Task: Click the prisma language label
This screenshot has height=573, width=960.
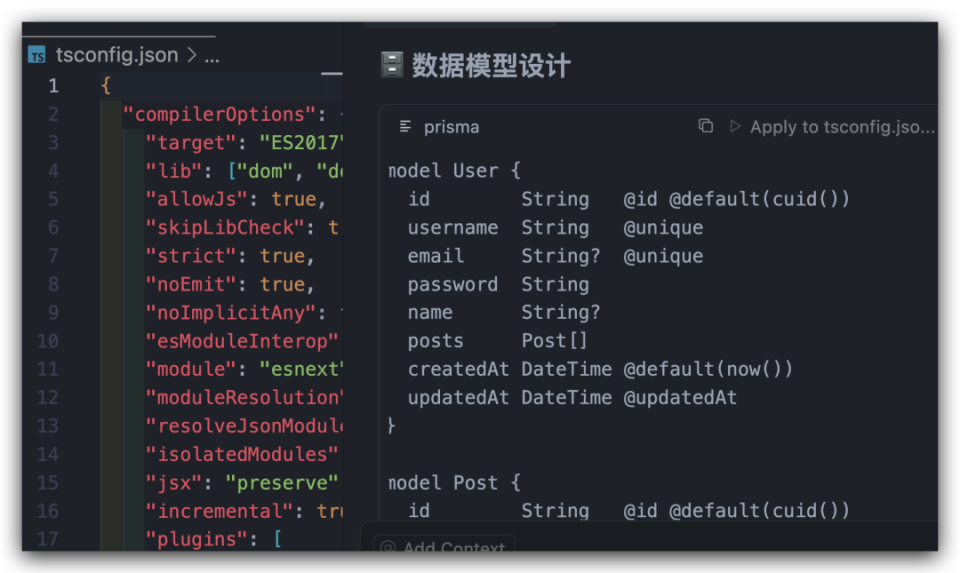Action: tap(451, 127)
